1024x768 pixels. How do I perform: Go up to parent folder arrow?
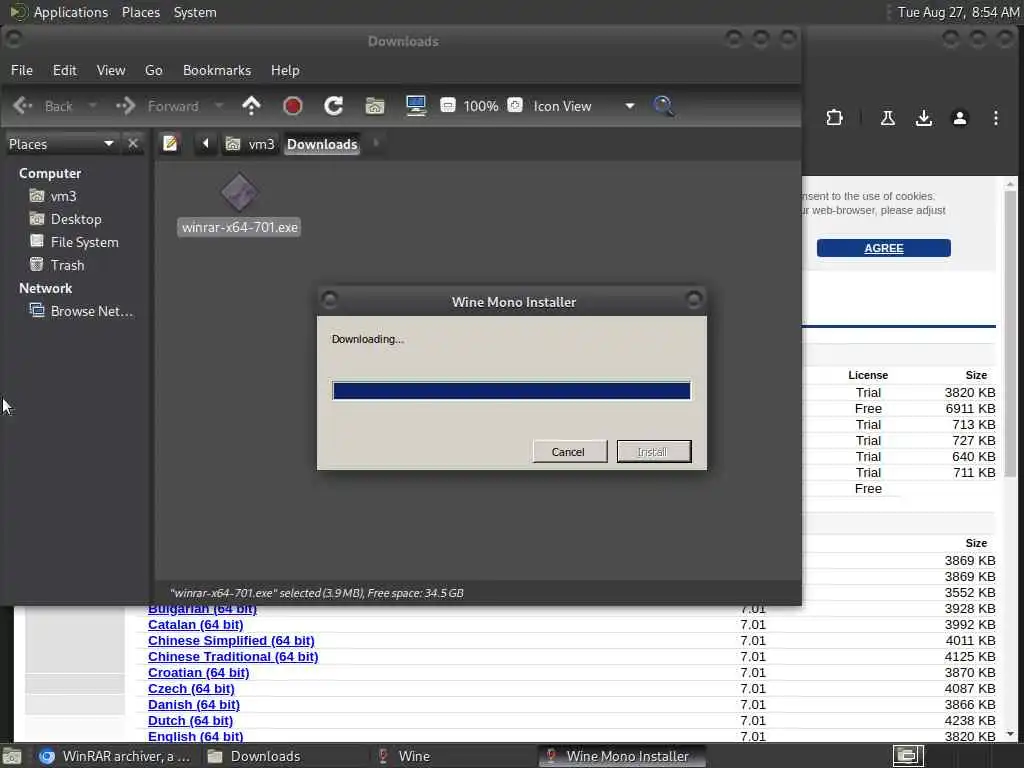[251, 106]
